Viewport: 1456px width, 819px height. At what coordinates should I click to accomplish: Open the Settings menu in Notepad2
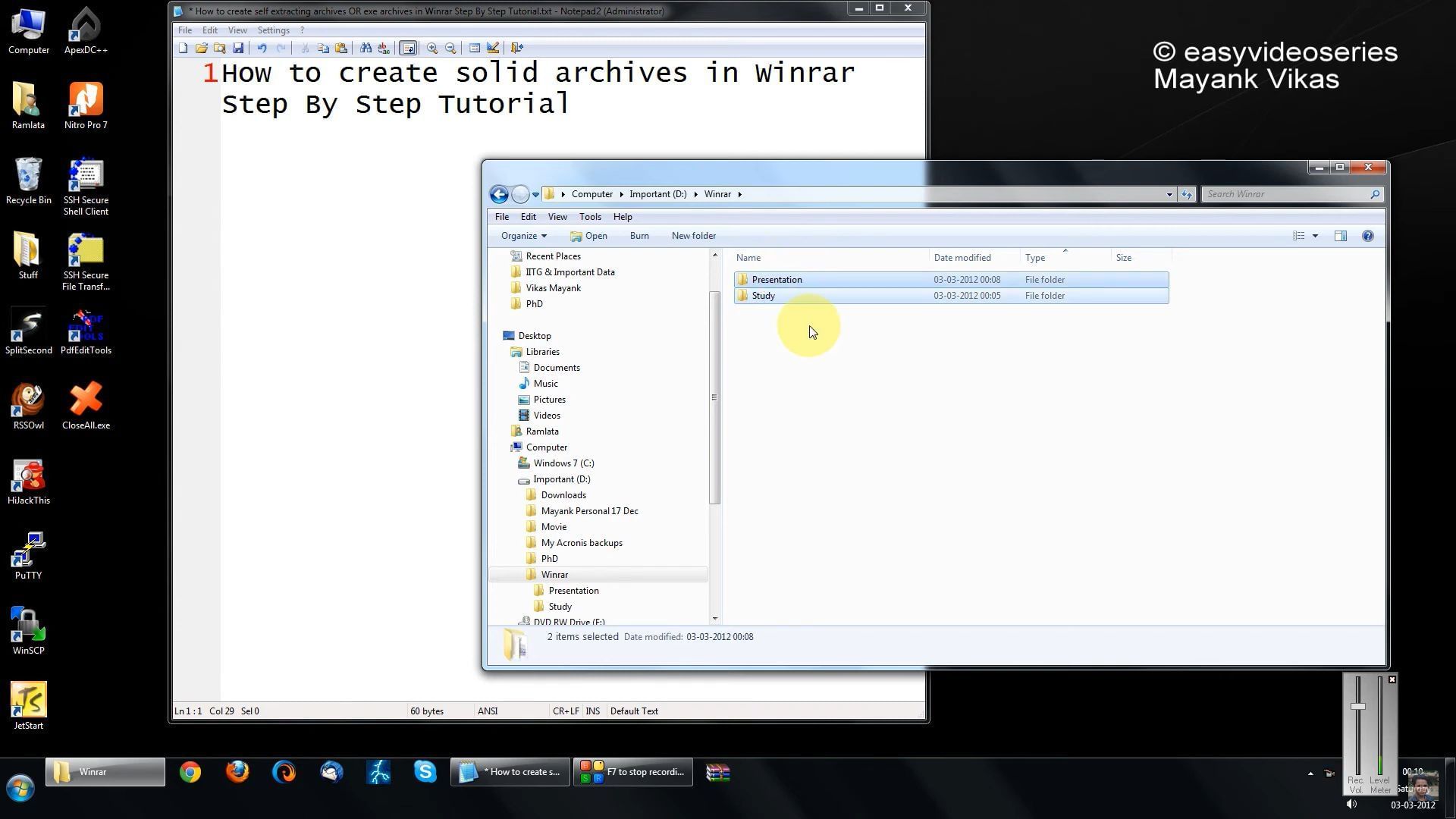tap(273, 29)
